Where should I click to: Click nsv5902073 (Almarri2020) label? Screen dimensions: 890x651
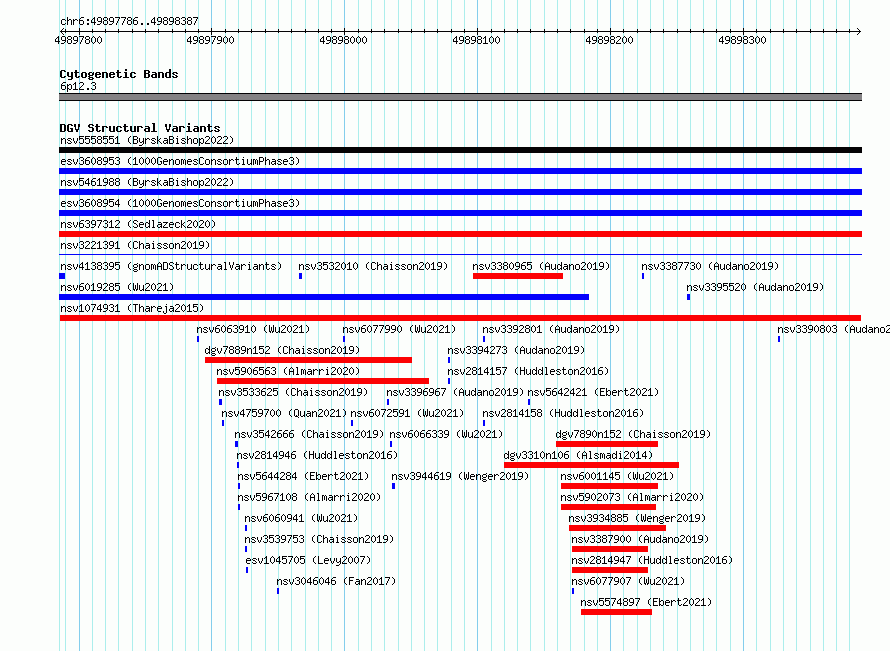(x=632, y=497)
